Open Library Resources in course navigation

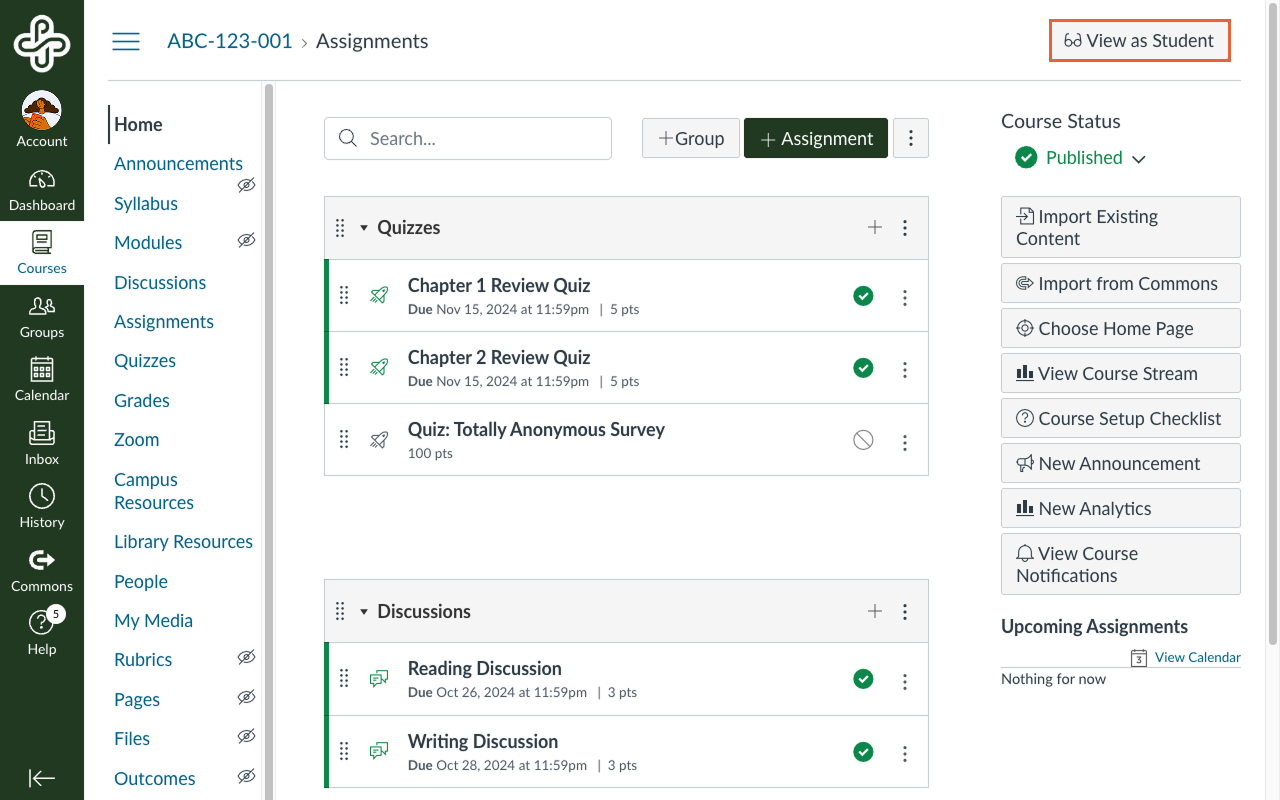tap(183, 541)
